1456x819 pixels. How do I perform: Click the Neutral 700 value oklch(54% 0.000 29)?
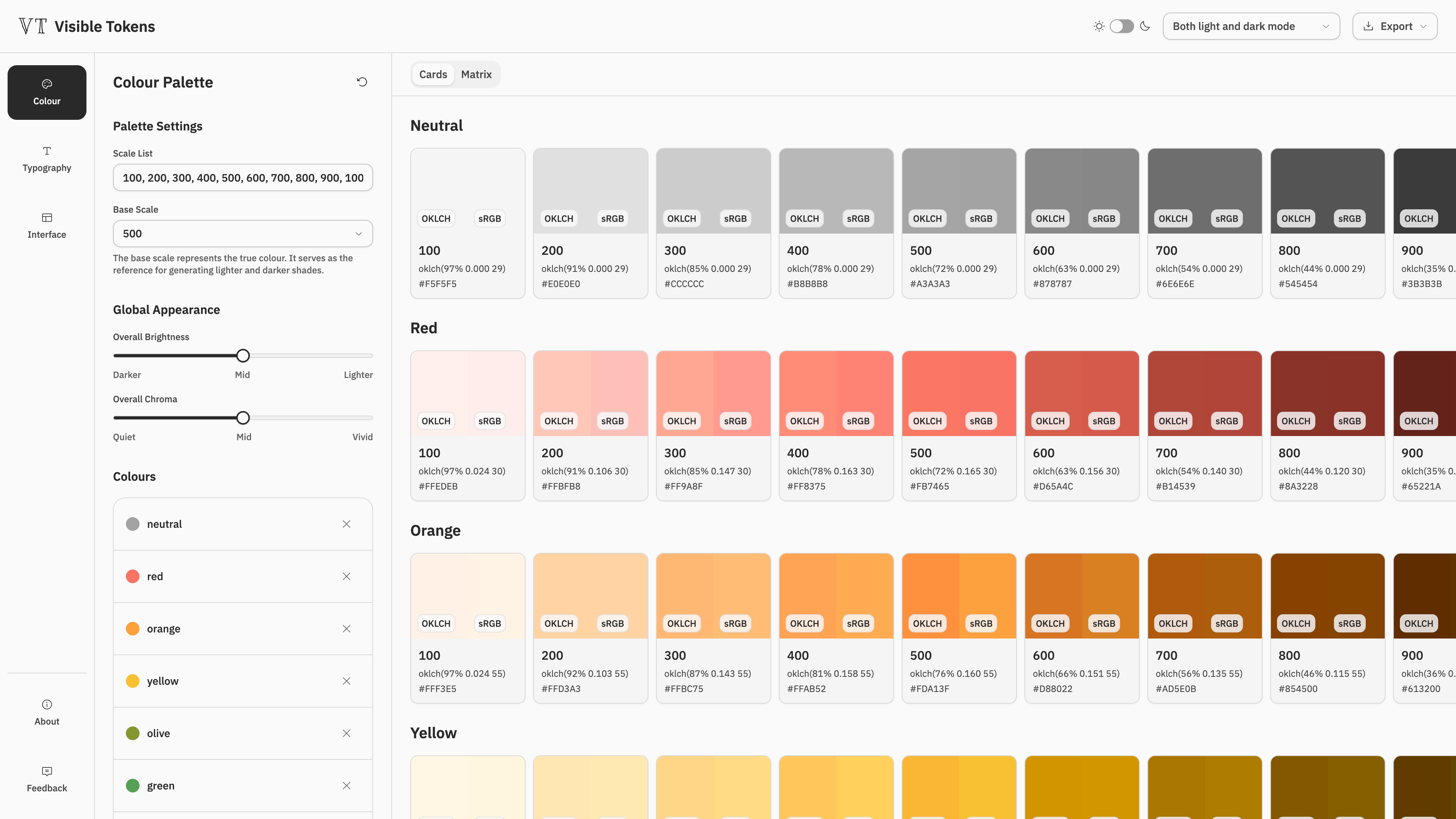click(1199, 268)
